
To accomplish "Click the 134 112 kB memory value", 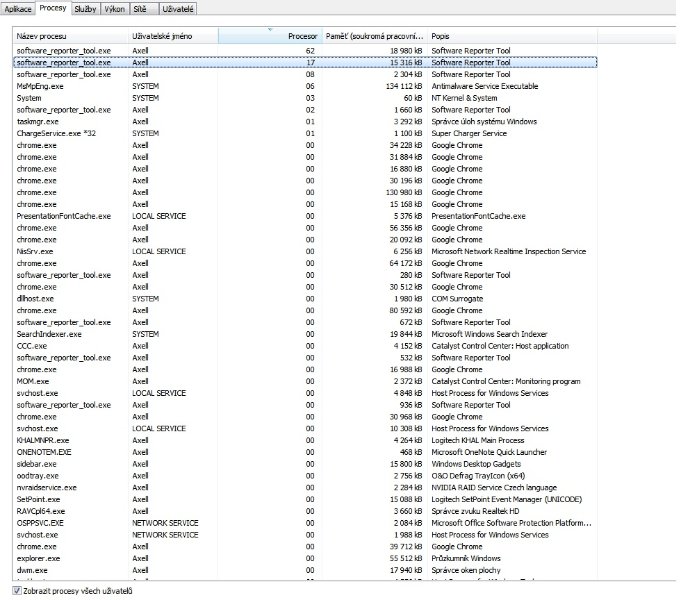I will click(404, 86).
